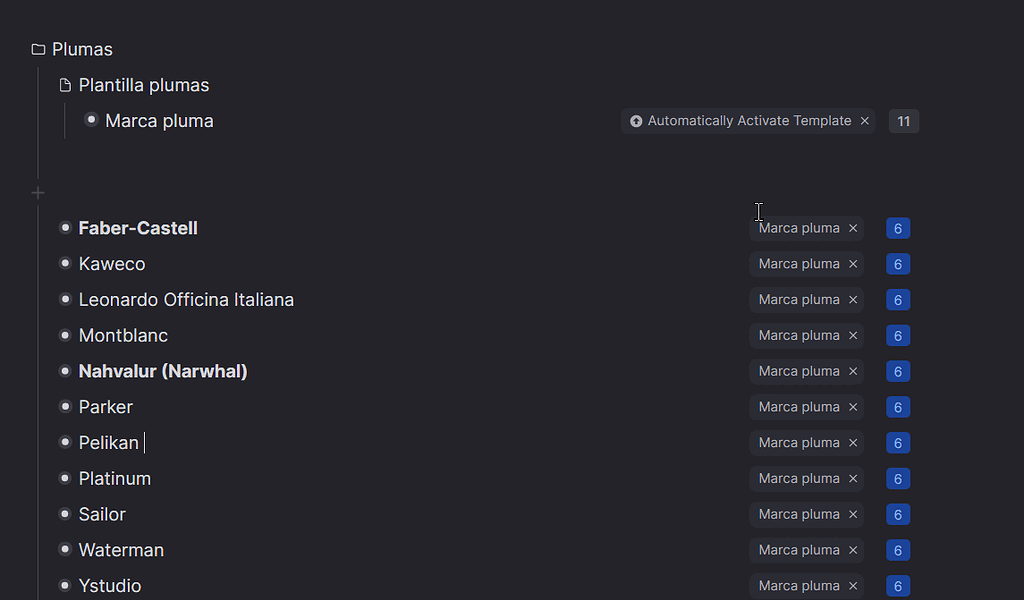
Task: Click the Marca pluma tag on Waterman
Action: (798, 550)
